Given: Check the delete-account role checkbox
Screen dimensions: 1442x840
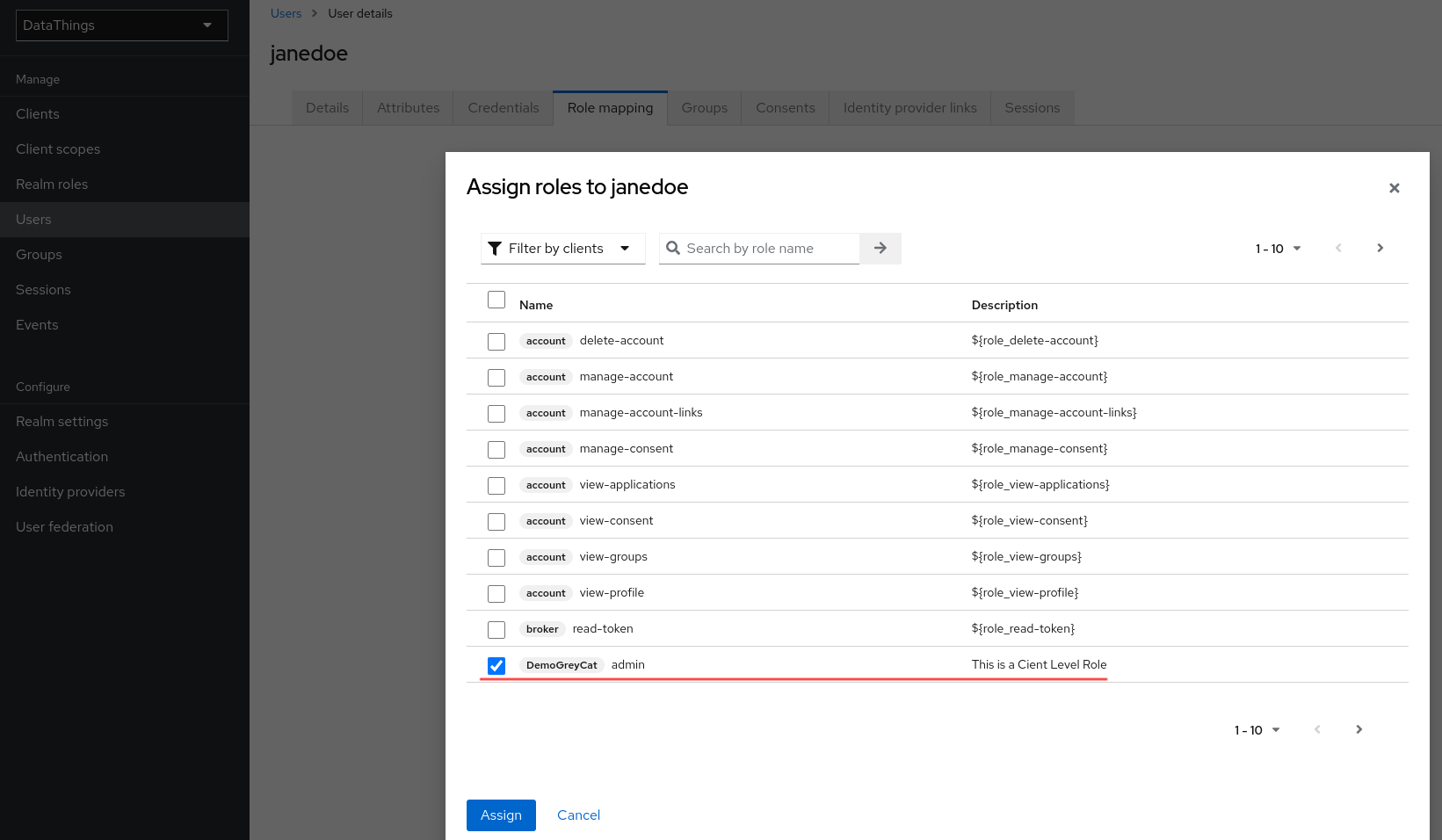Looking at the screenshot, I should [x=496, y=342].
